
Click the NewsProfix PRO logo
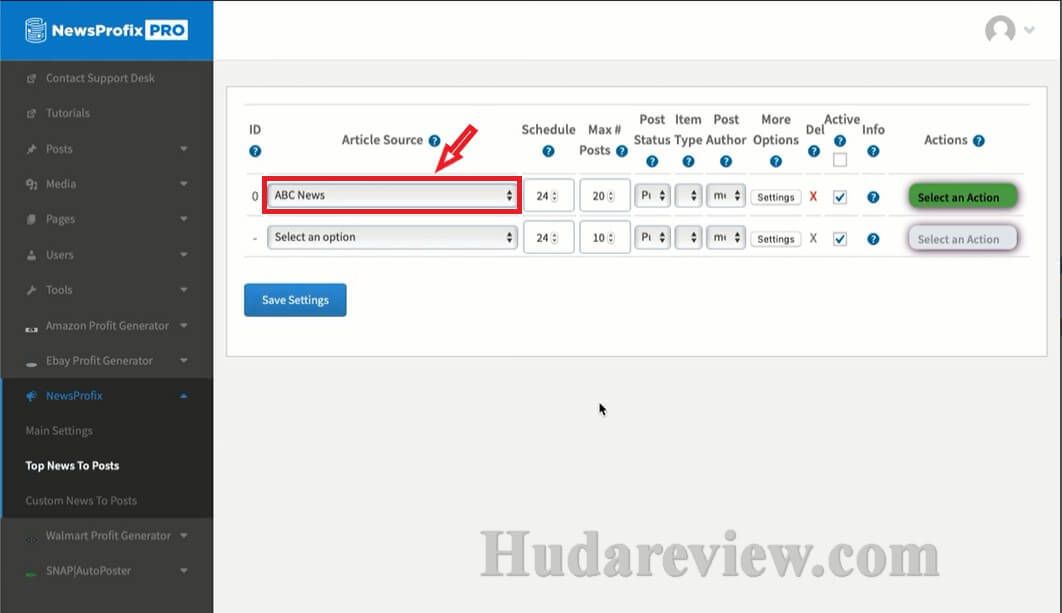106,30
